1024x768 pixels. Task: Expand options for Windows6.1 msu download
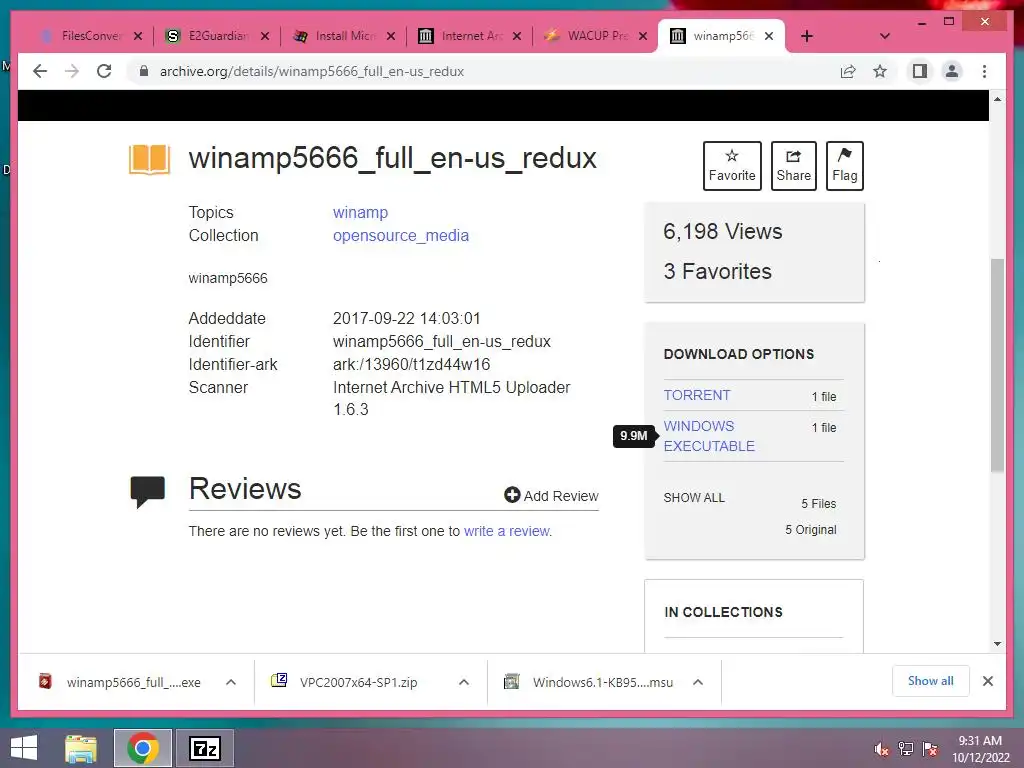click(x=697, y=682)
